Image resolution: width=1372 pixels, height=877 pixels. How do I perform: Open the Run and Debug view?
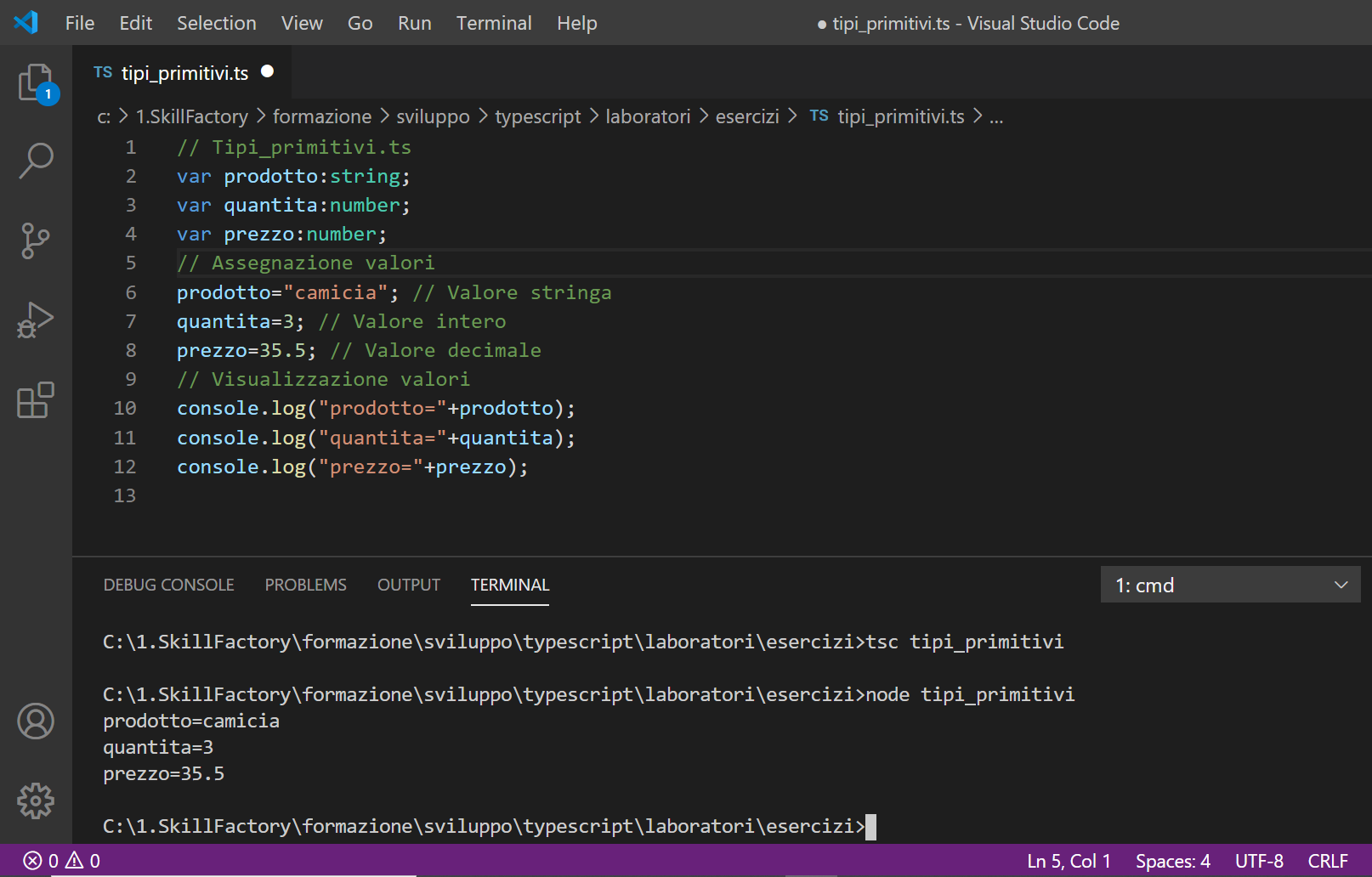pyautogui.click(x=36, y=320)
